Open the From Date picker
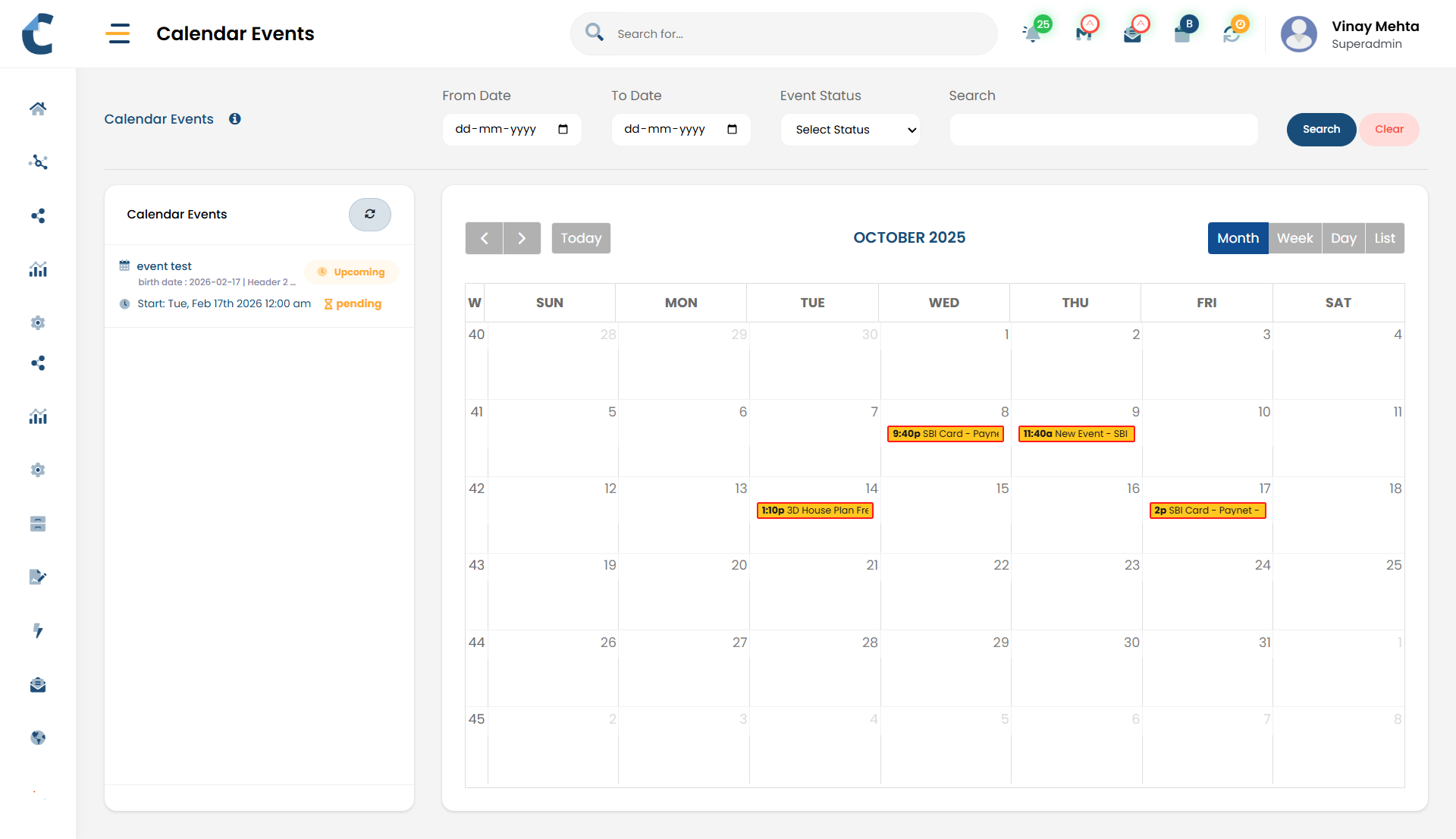This screenshot has height=839, width=1456. 563,130
